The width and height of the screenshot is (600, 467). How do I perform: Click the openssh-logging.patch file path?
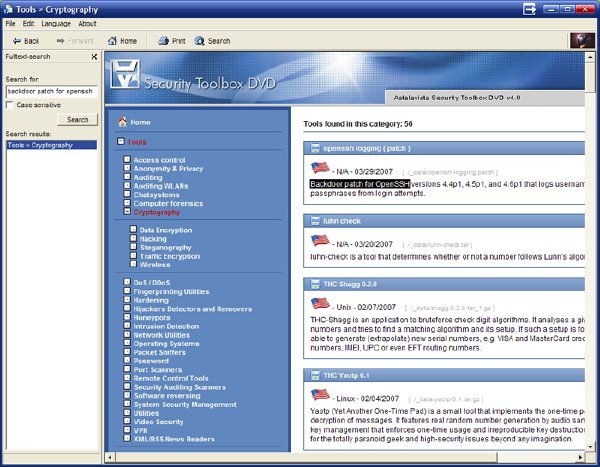450,173
